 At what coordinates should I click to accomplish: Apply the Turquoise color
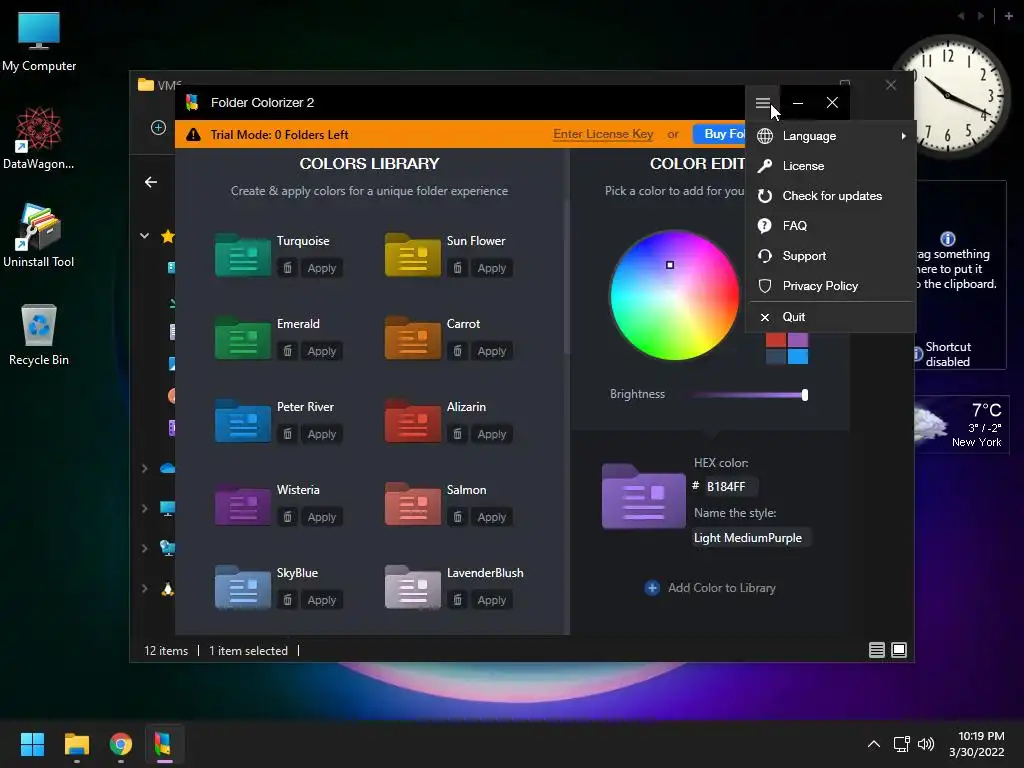point(322,268)
